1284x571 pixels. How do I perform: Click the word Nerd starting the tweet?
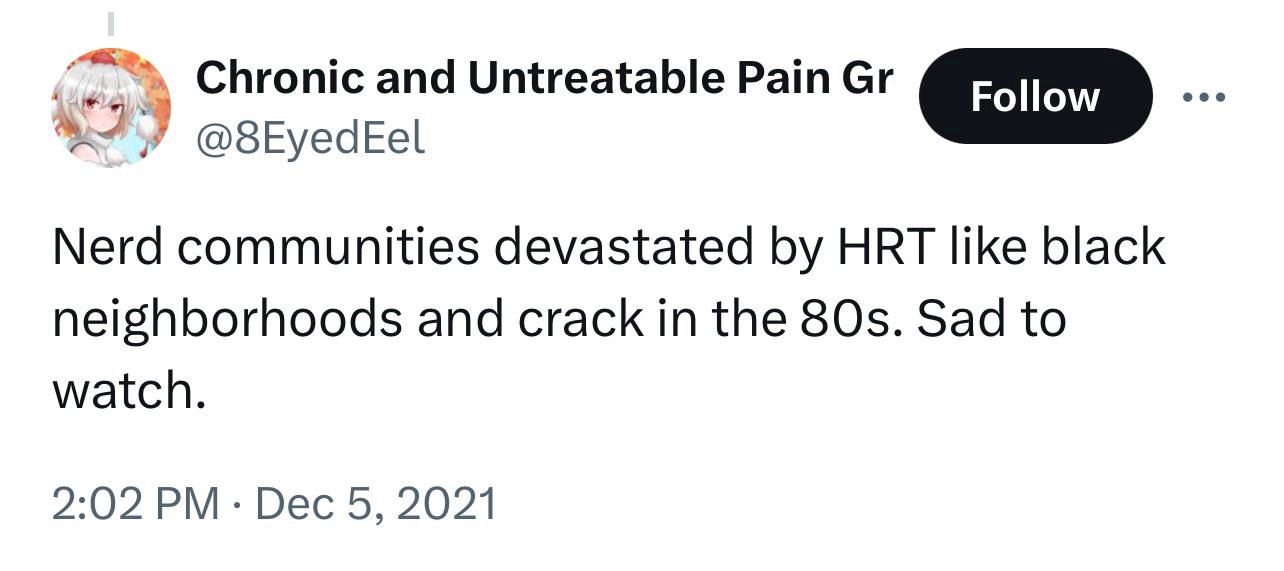point(109,248)
